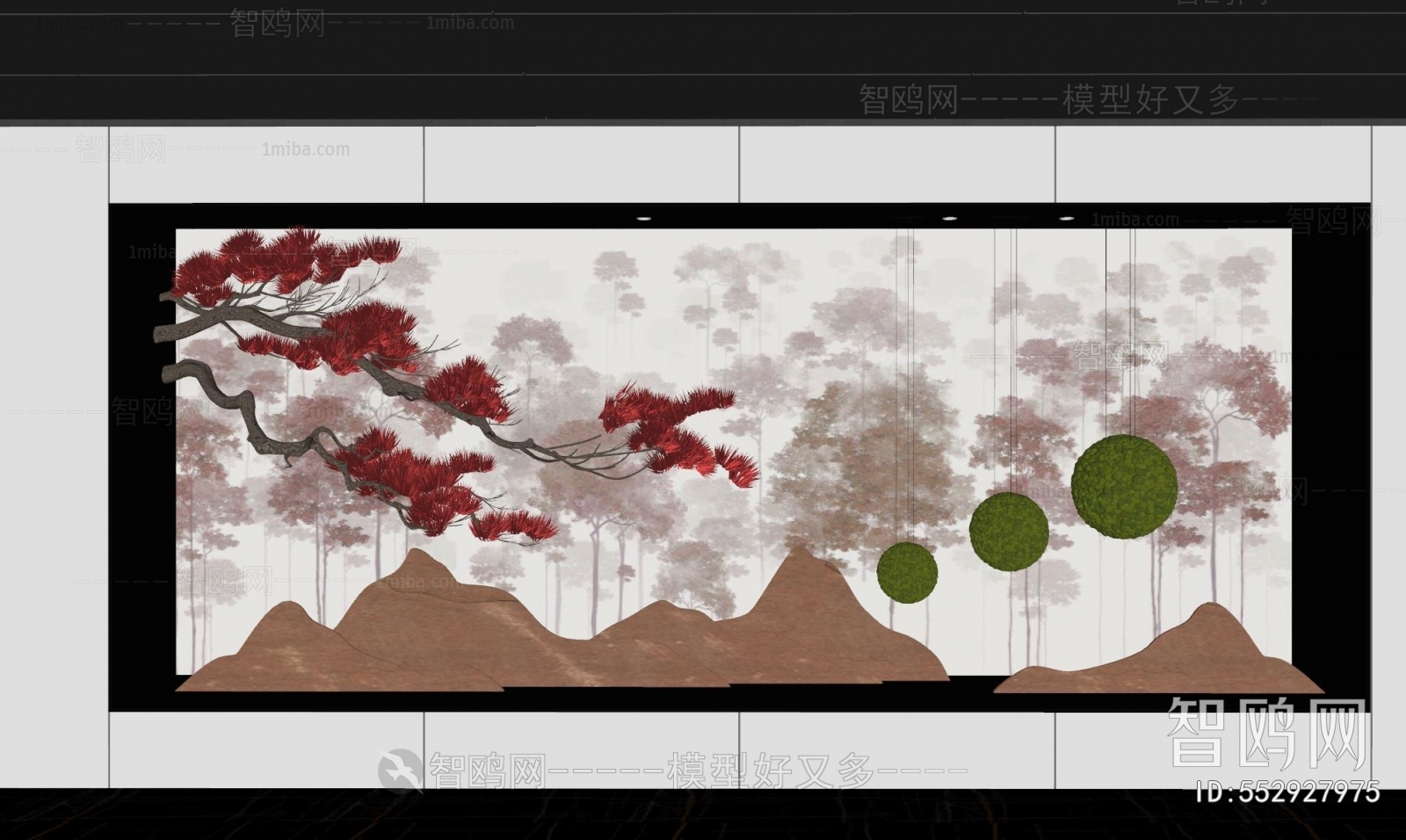The height and width of the screenshot is (840, 1406).
Task: Select the top 智鸥网 header watermark
Action: click(905, 99)
